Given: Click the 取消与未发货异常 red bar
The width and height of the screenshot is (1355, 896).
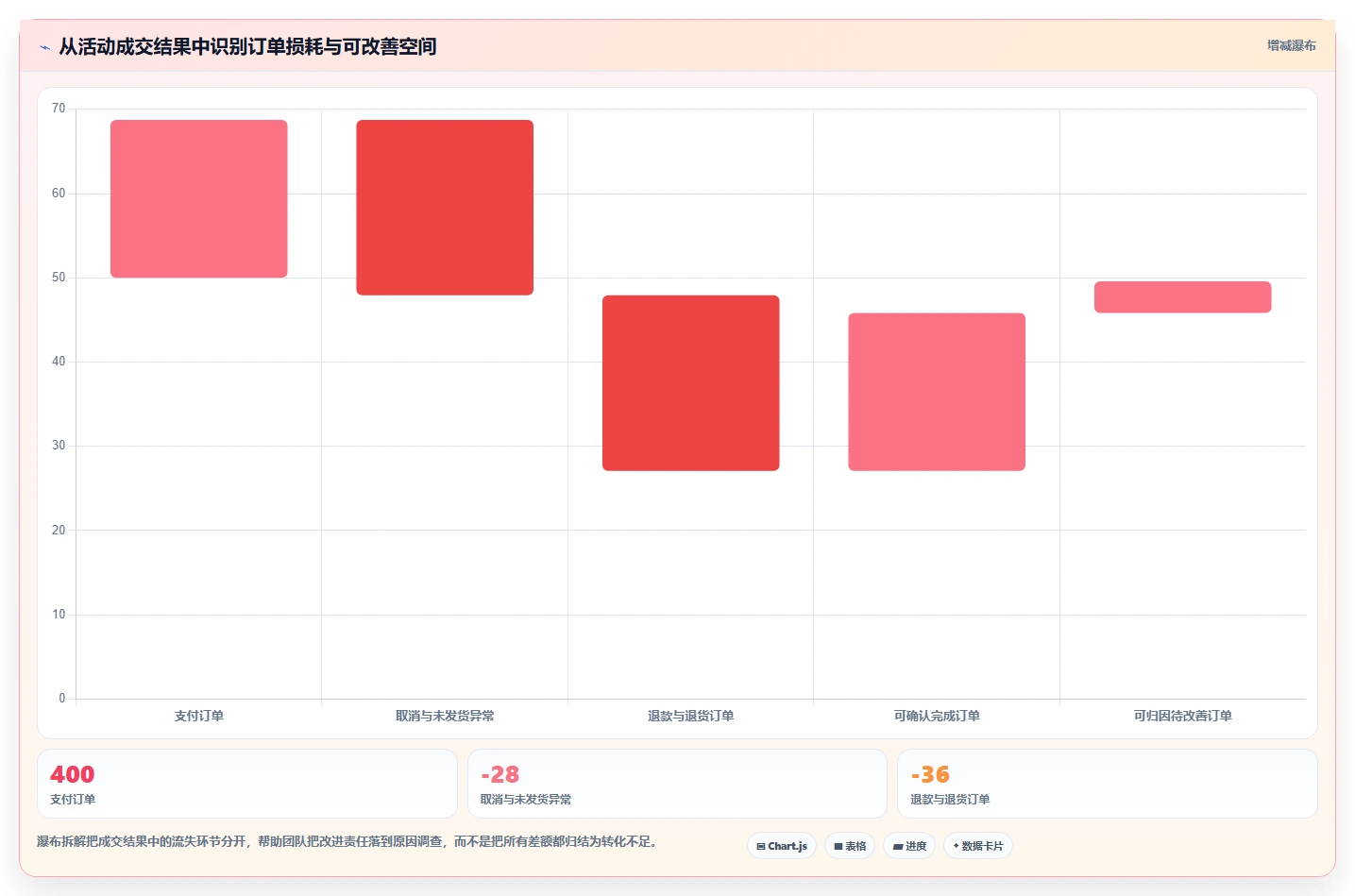Looking at the screenshot, I should point(445,208).
